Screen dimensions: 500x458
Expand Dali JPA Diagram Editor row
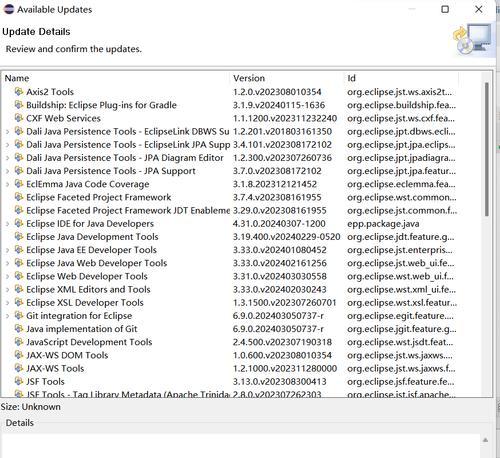pos(8,158)
